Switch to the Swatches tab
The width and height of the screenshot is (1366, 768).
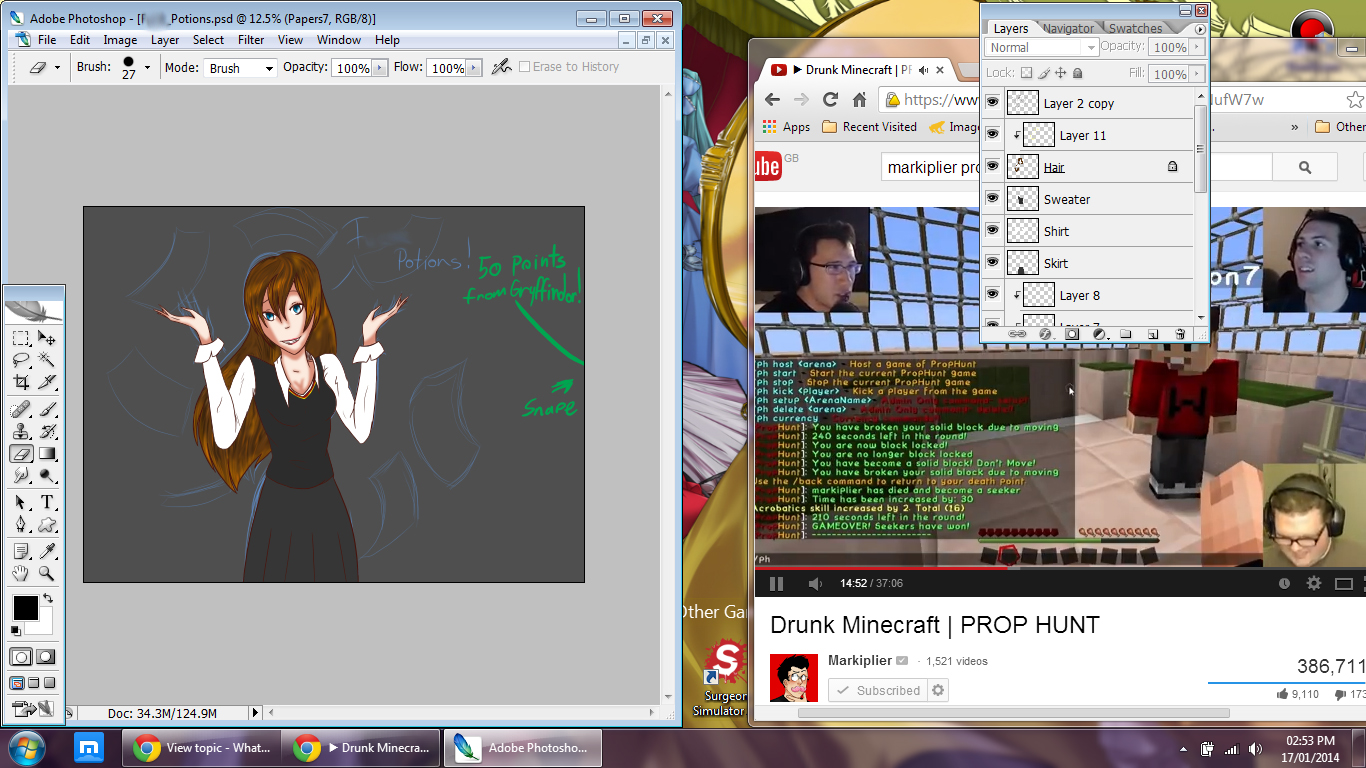click(x=1135, y=28)
